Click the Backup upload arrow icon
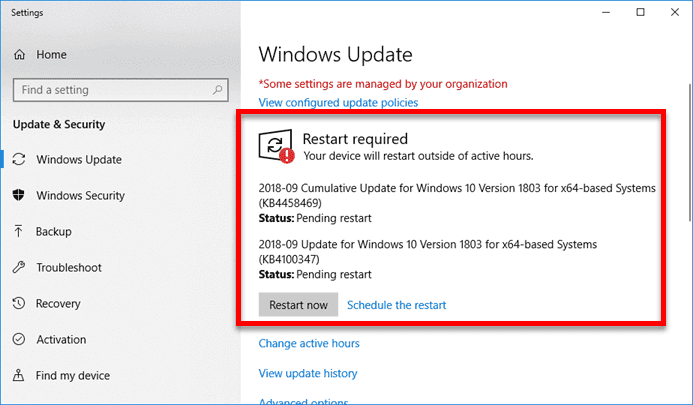The width and height of the screenshot is (693, 405). [19, 231]
